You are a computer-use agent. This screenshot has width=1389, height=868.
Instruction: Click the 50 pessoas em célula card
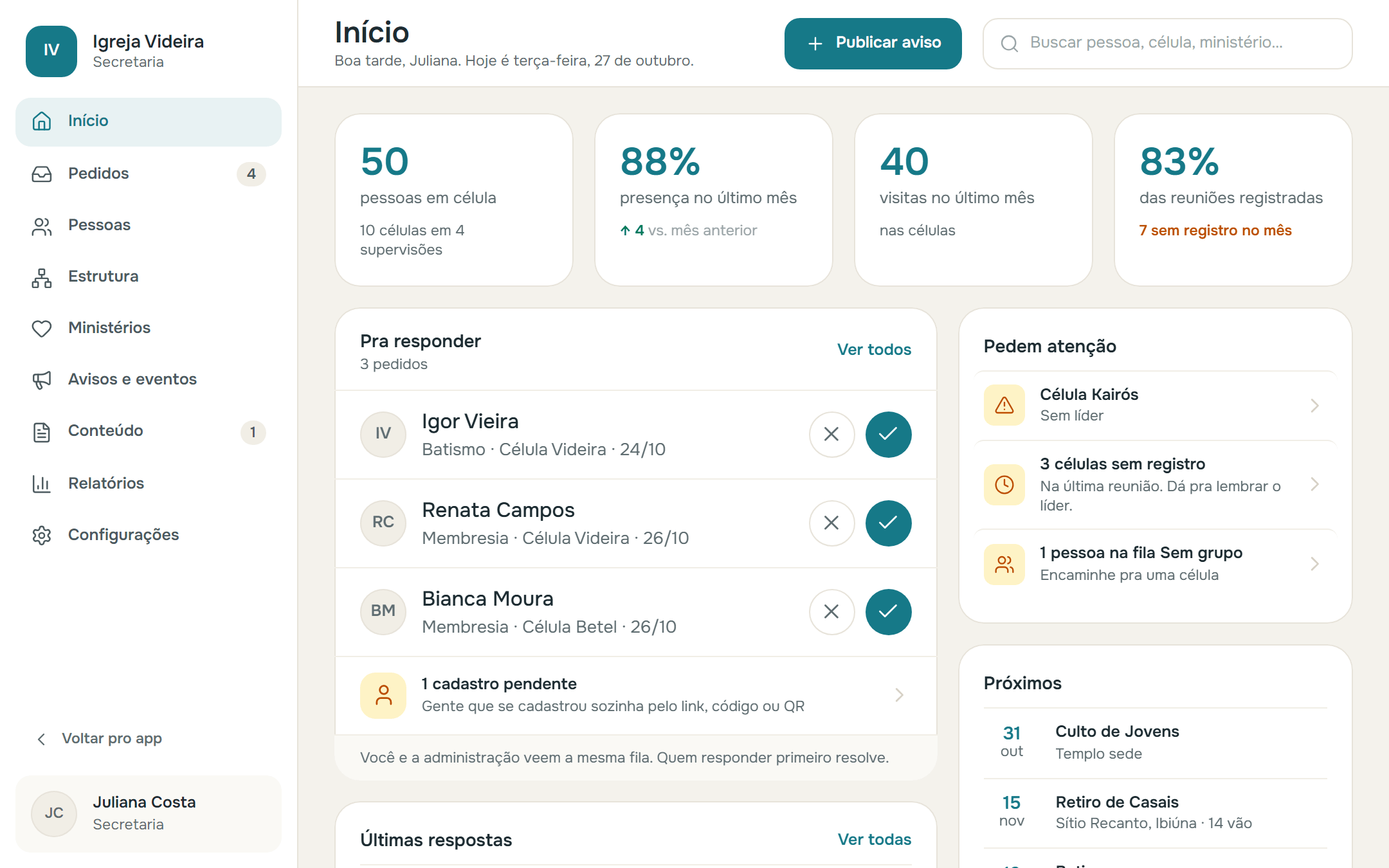[x=453, y=200]
